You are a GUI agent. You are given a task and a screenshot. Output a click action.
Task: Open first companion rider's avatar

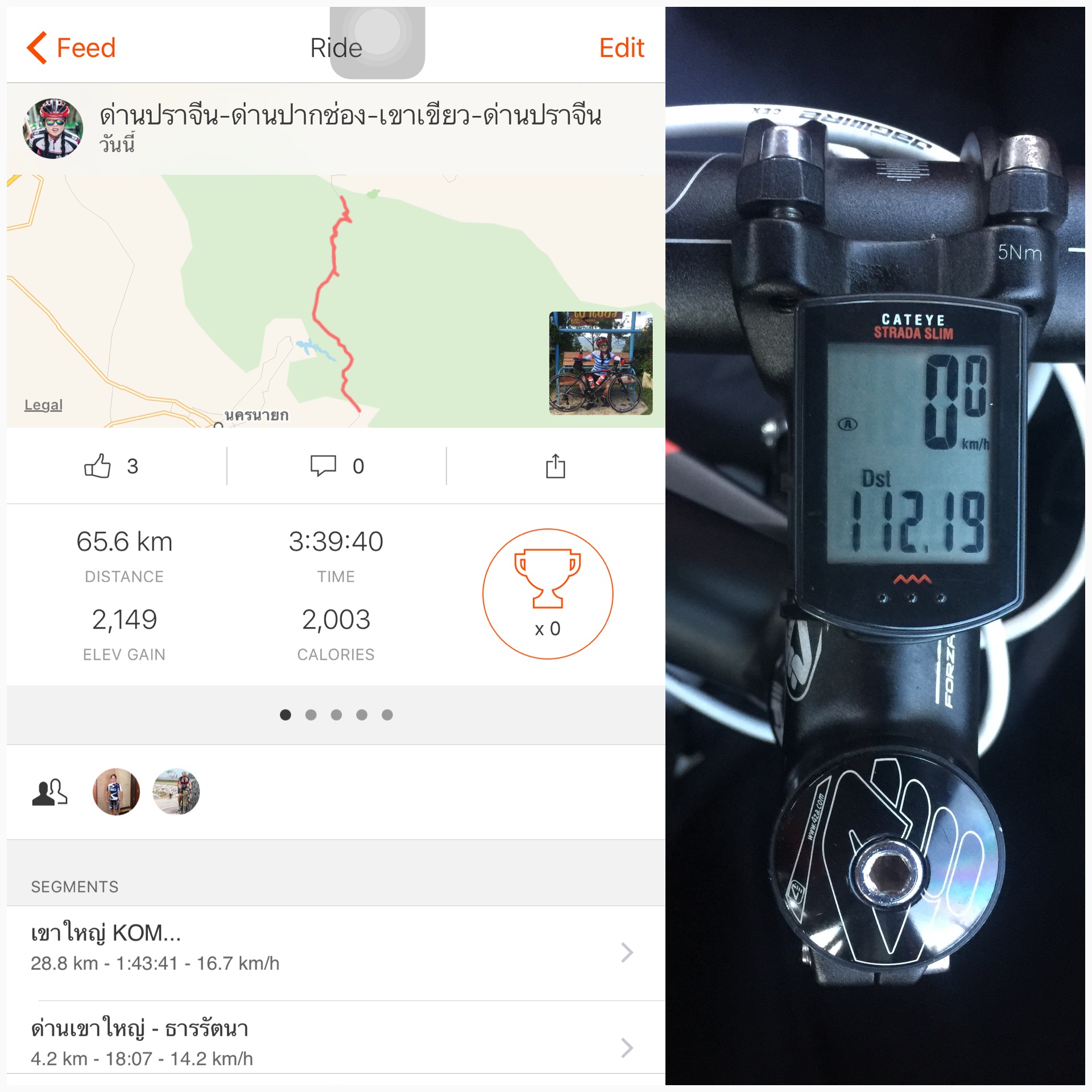[116, 792]
